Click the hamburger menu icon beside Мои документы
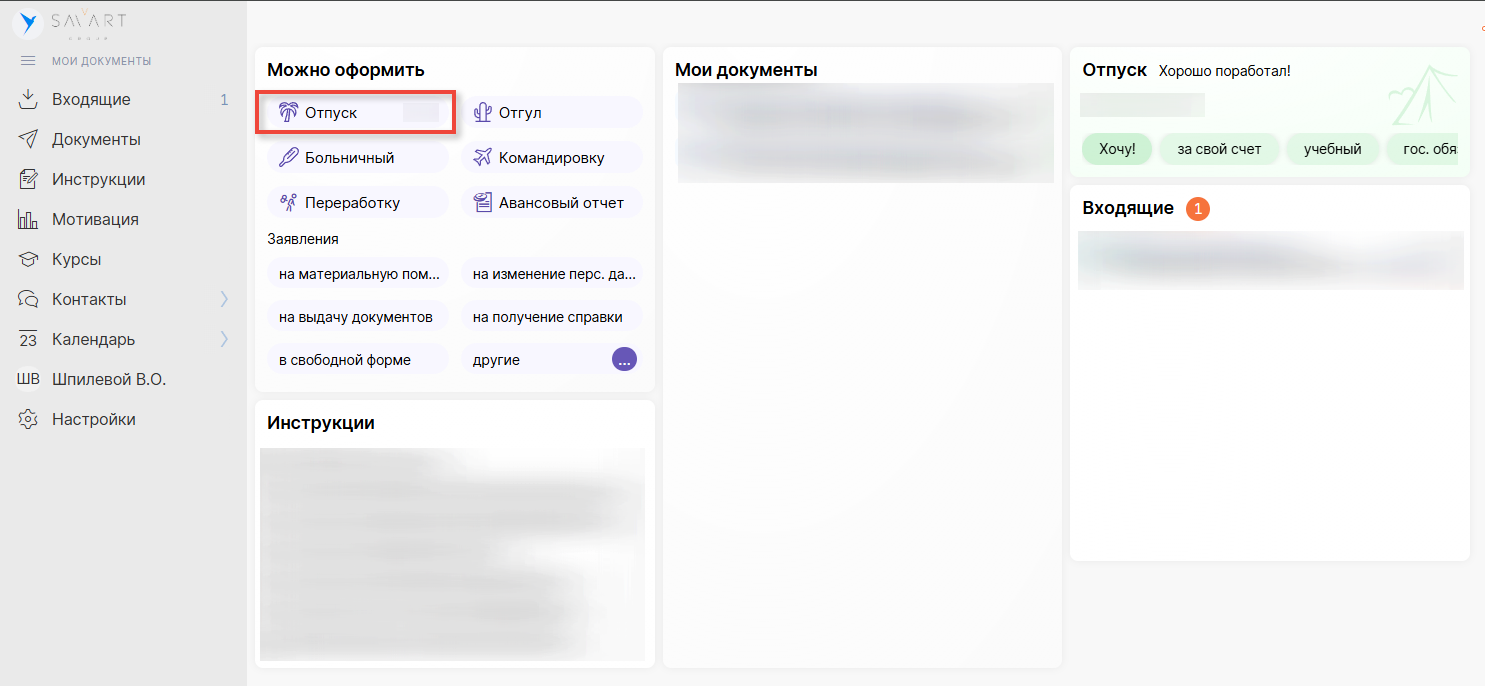This screenshot has width=1485, height=686. [x=28, y=61]
